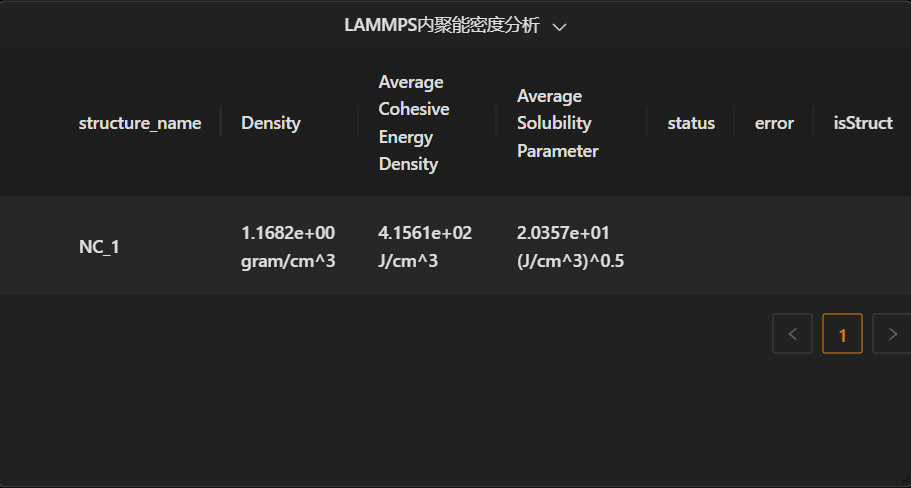Viewport: 911px width, 488px height.
Task: Click the 4.1561e+02 J/cm^3 cell
Action: [426, 246]
